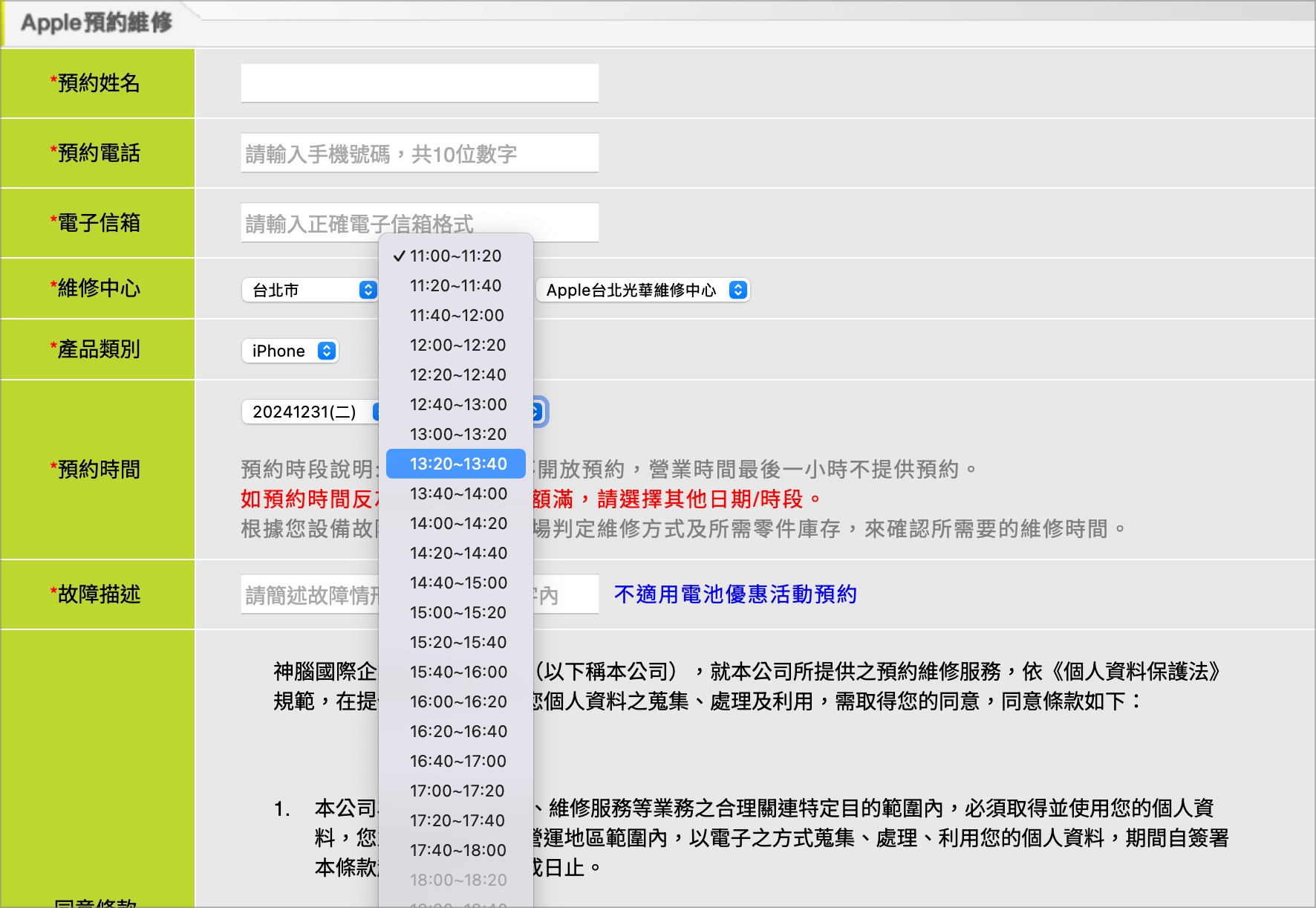Select 14:40~15:00 time slot
Viewport: 1316px width, 908px height.
click(x=455, y=583)
